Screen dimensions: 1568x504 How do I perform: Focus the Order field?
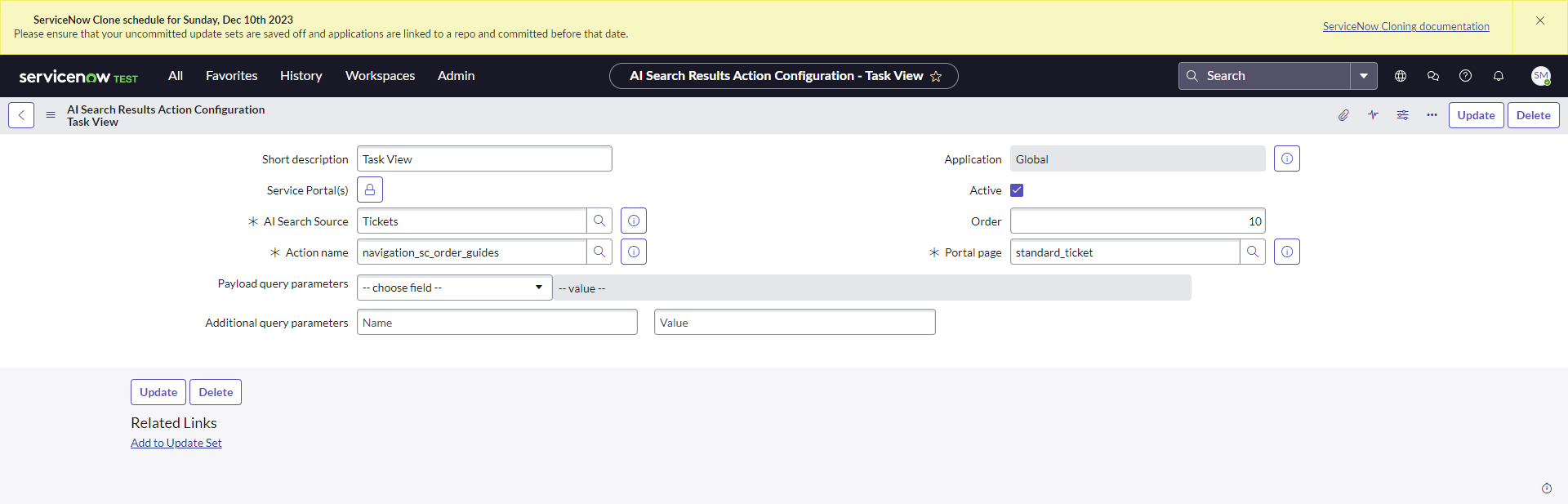[x=1138, y=221]
